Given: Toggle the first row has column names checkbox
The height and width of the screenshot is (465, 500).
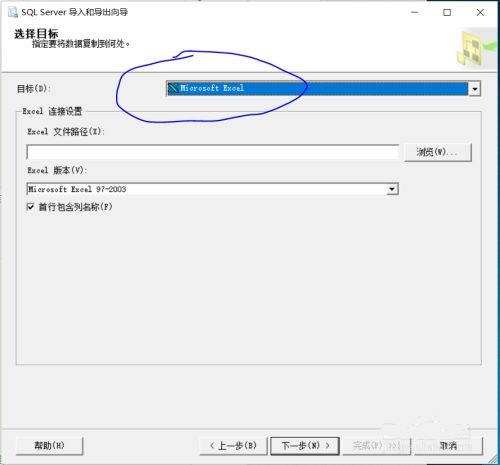Looking at the screenshot, I should [x=30, y=207].
